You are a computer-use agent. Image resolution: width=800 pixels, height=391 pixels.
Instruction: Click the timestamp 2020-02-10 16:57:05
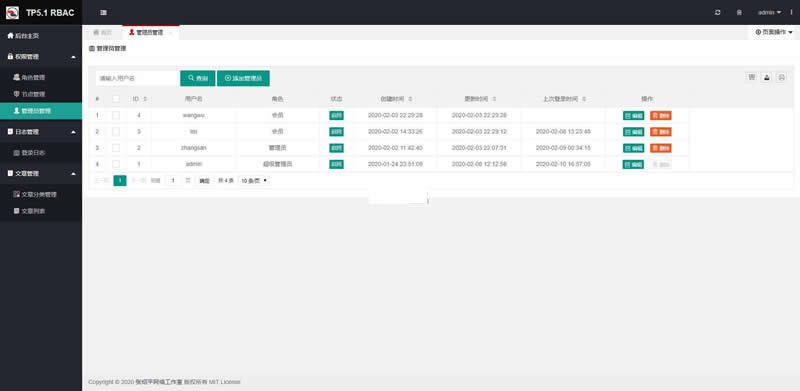(x=563, y=164)
